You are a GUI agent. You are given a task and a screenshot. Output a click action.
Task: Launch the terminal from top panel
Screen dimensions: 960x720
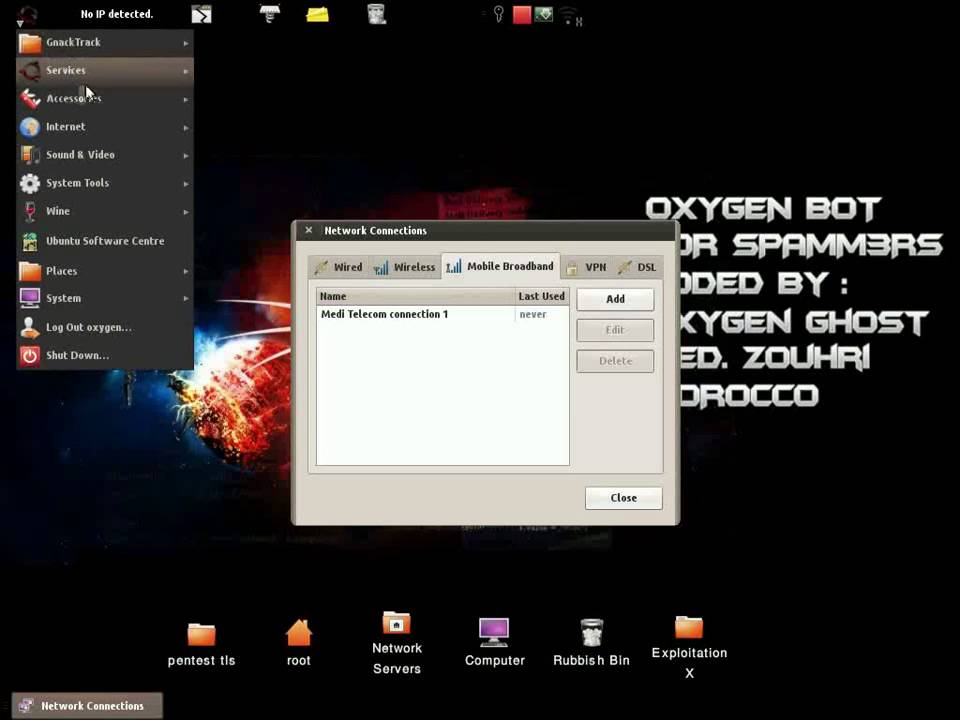tap(201, 13)
